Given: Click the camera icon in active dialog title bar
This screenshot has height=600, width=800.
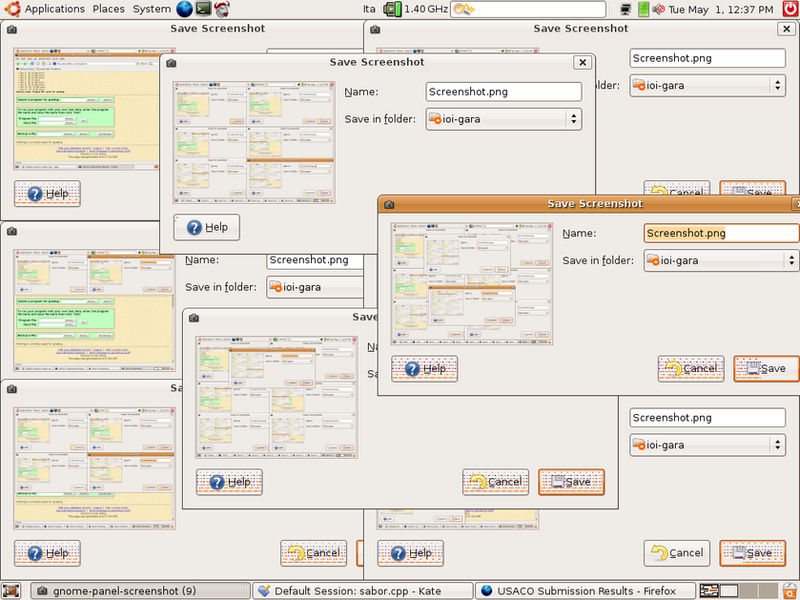Looking at the screenshot, I should [389, 204].
